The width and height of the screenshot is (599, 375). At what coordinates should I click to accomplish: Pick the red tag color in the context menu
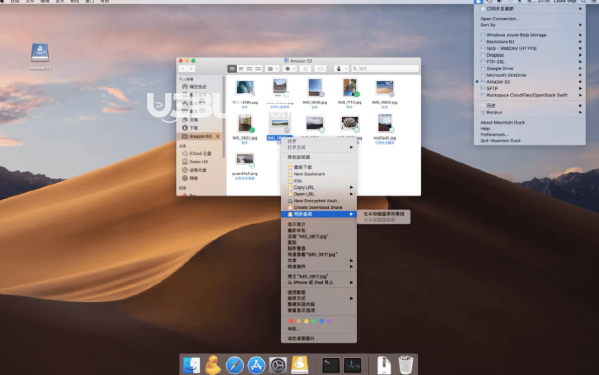click(x=291, y=322)
